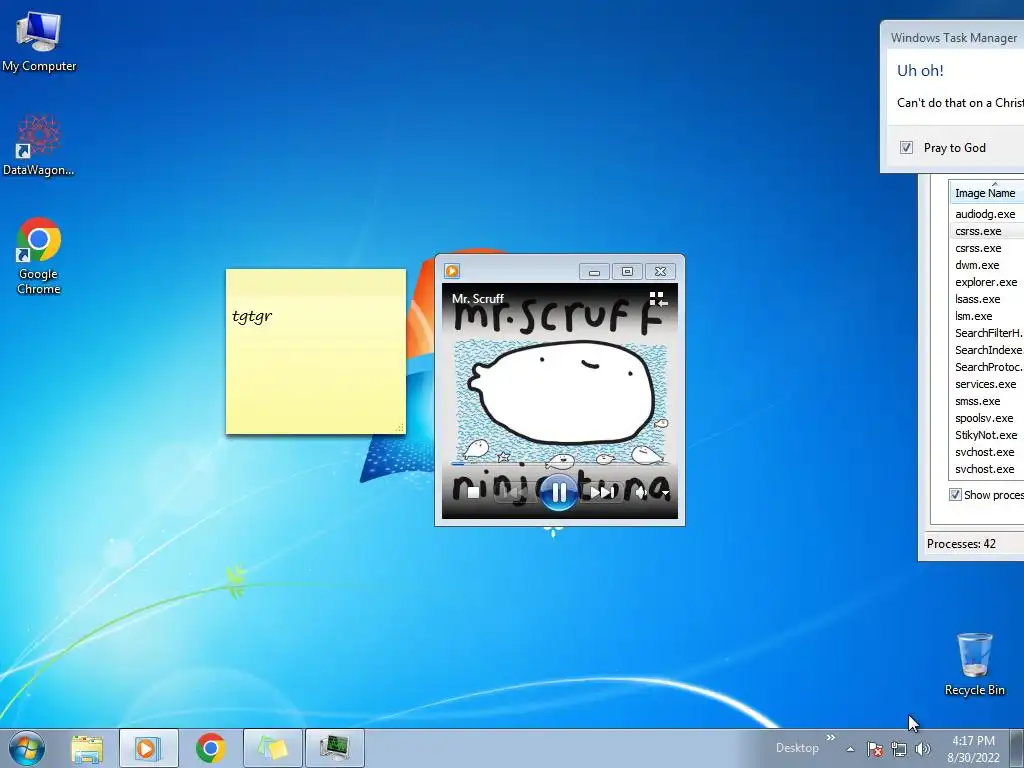Mute the Media Player volume
The width and height of the screenshot is (1024, 768).
click(x=641, y=493)
